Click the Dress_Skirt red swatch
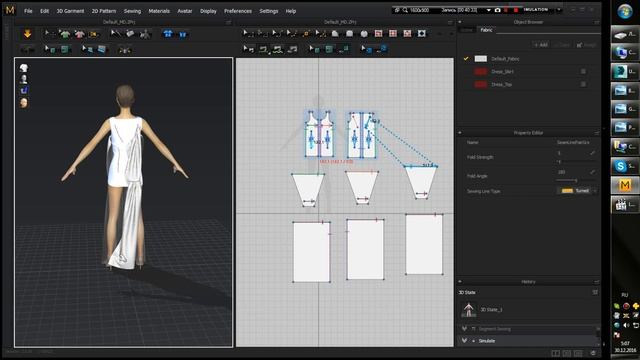Image resolution: width=640 pixels, height=360 pixels. point(480,71)
